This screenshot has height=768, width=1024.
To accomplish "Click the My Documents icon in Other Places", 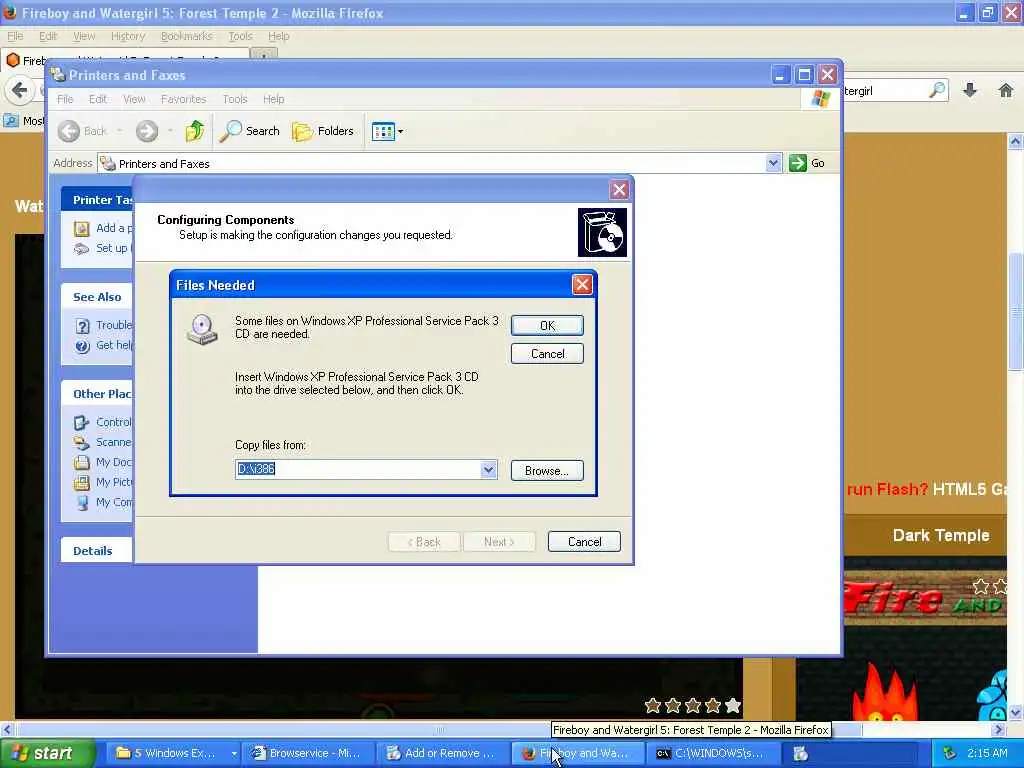I will (x=82, y=462).
